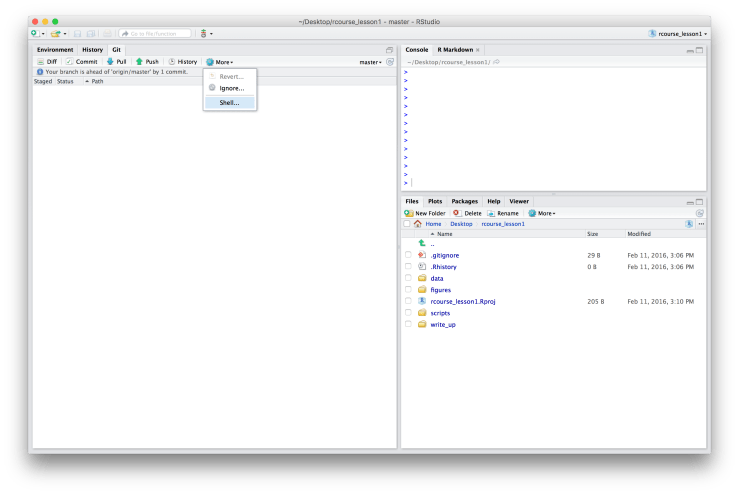
Task: Close the R Markdown tab
Action: tap(477, 50)
